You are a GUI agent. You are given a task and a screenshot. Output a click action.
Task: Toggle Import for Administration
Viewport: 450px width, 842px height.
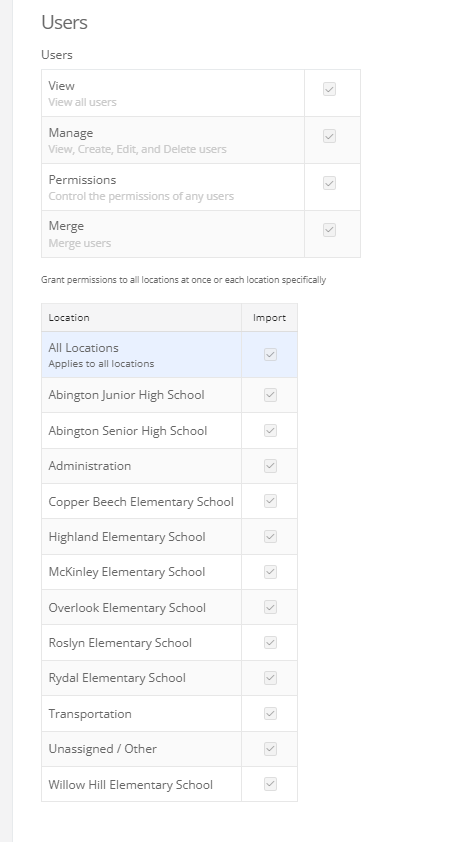(270, 466)
